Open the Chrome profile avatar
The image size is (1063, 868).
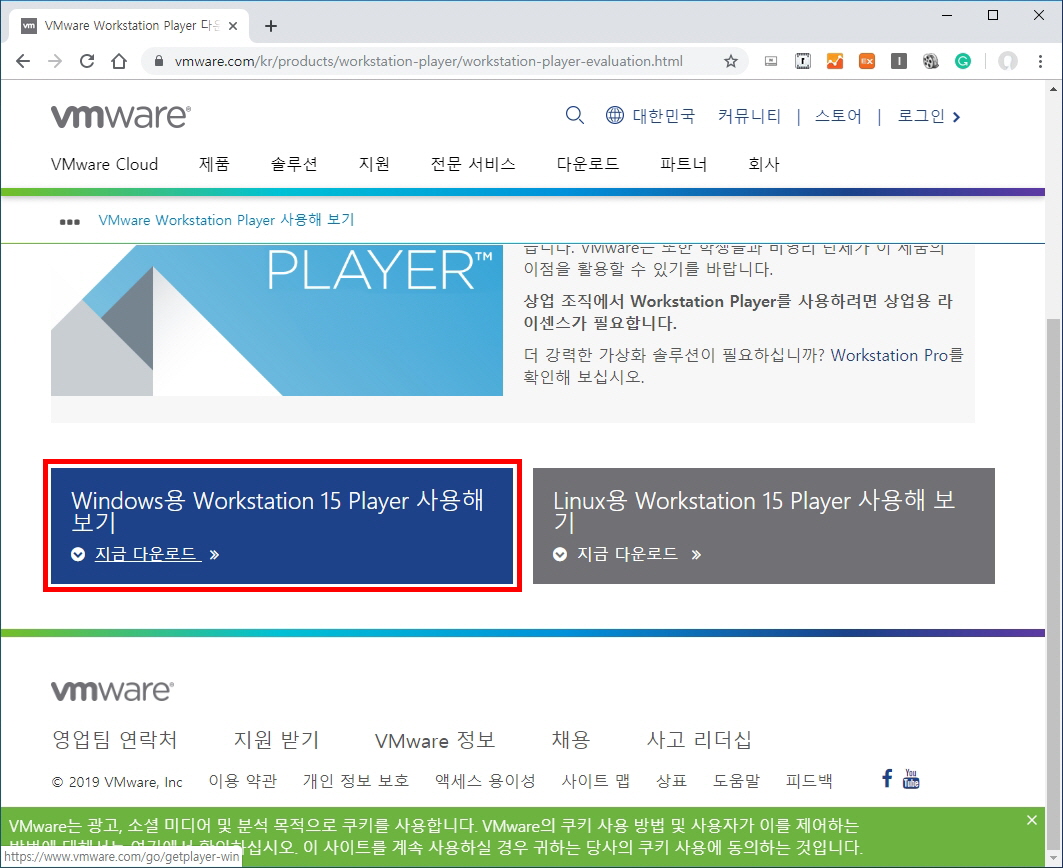coord(1008,61)
